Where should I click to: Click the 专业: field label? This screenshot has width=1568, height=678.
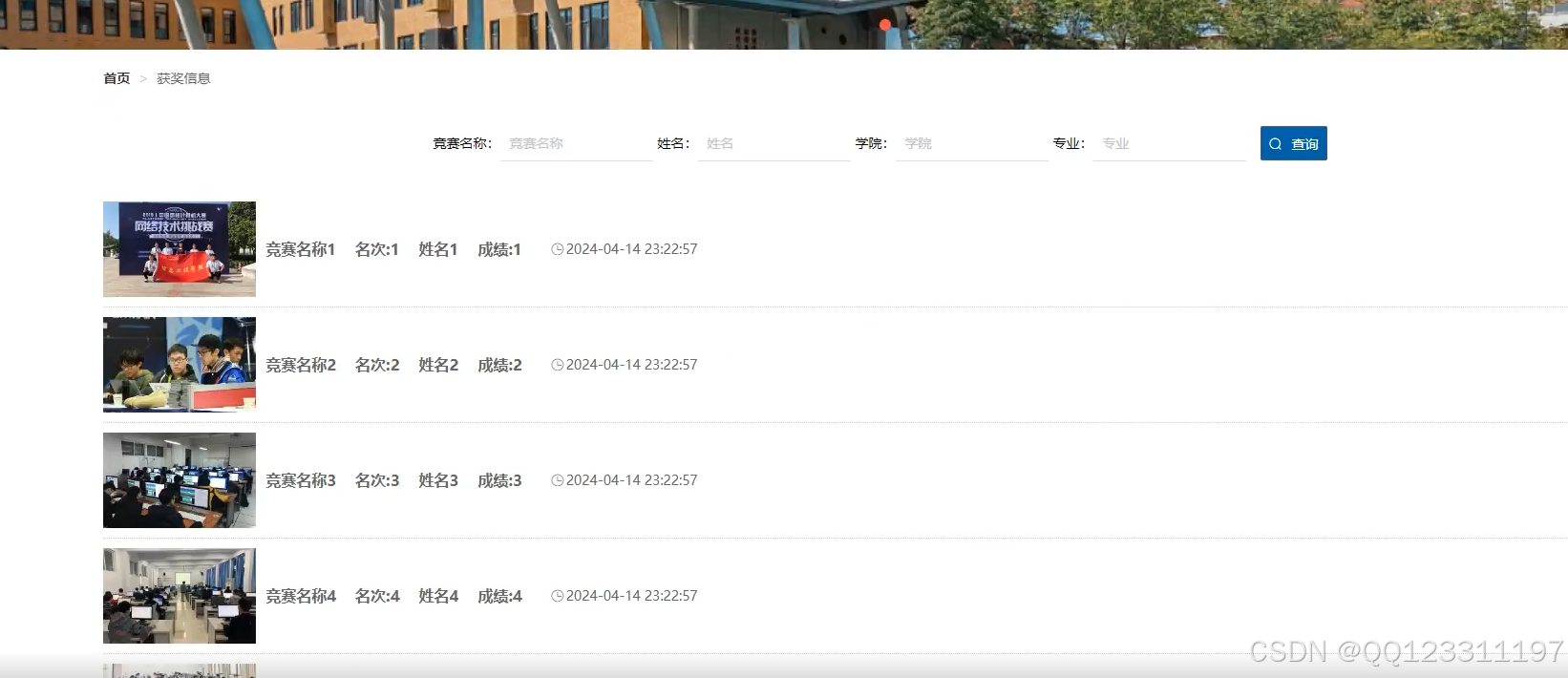coord(1069,143)
